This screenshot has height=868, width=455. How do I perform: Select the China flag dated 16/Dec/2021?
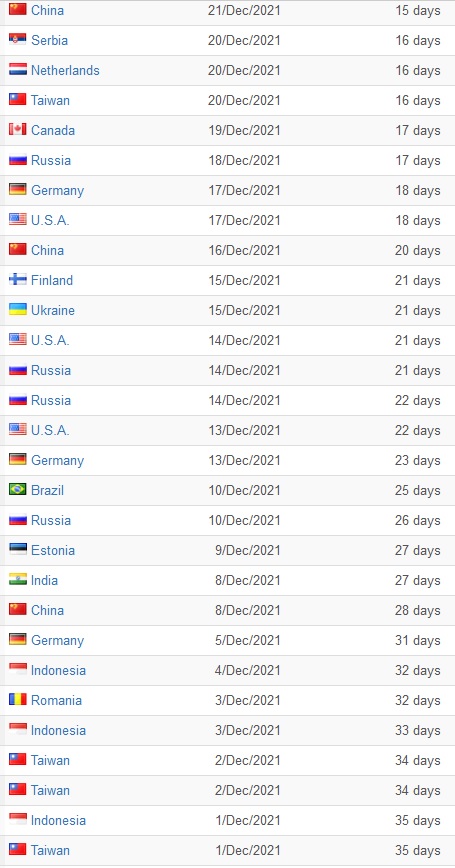coord(18,249)
